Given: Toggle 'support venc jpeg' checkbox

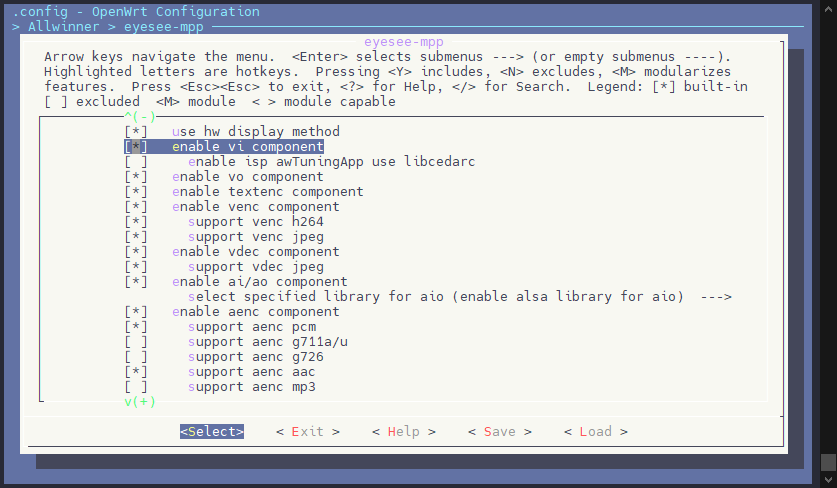Looking at the screenshot, I should (136, 237).
